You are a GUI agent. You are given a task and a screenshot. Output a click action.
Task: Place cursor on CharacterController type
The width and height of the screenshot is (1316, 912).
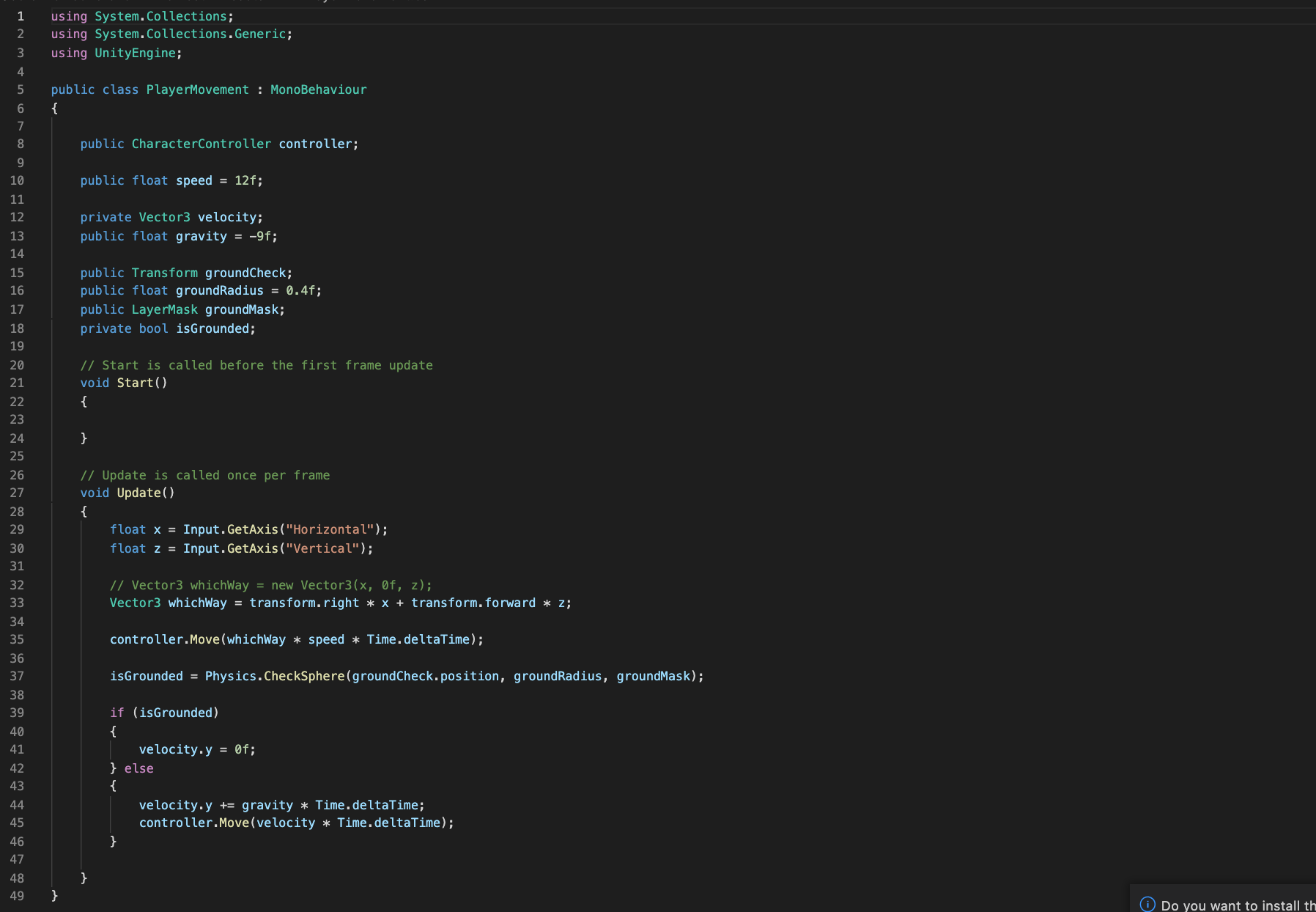[x=202, y=144]
